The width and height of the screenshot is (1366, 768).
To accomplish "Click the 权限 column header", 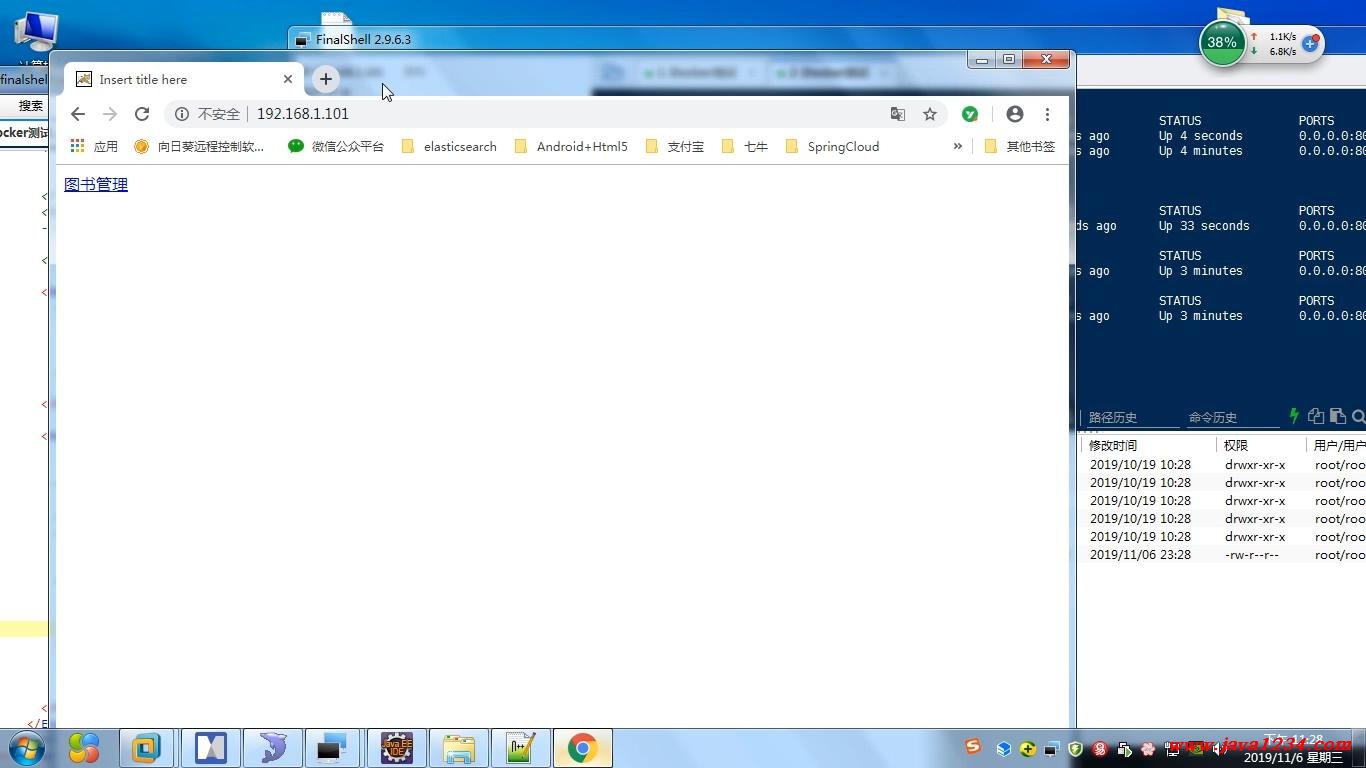I will [1261, 445].
